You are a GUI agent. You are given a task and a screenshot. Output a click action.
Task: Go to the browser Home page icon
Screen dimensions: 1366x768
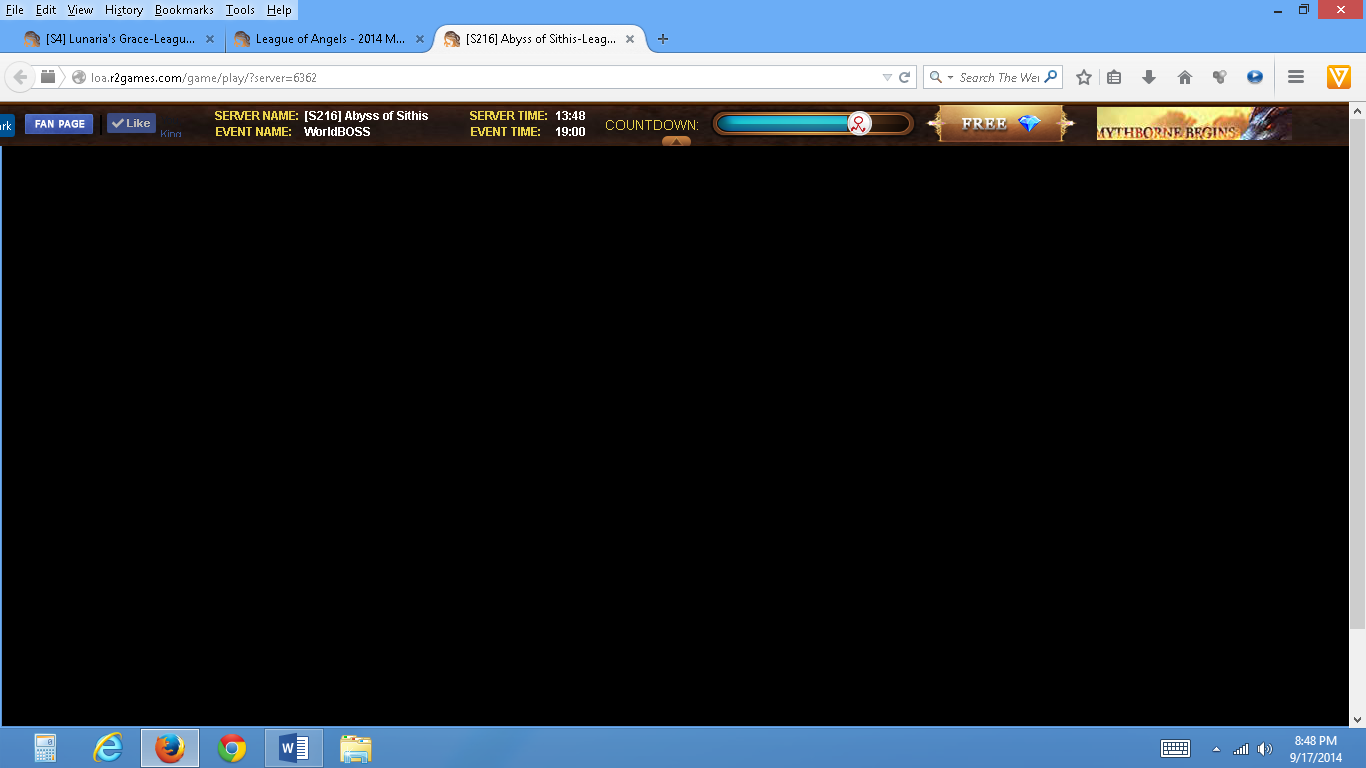click(x=1185, y=77)
